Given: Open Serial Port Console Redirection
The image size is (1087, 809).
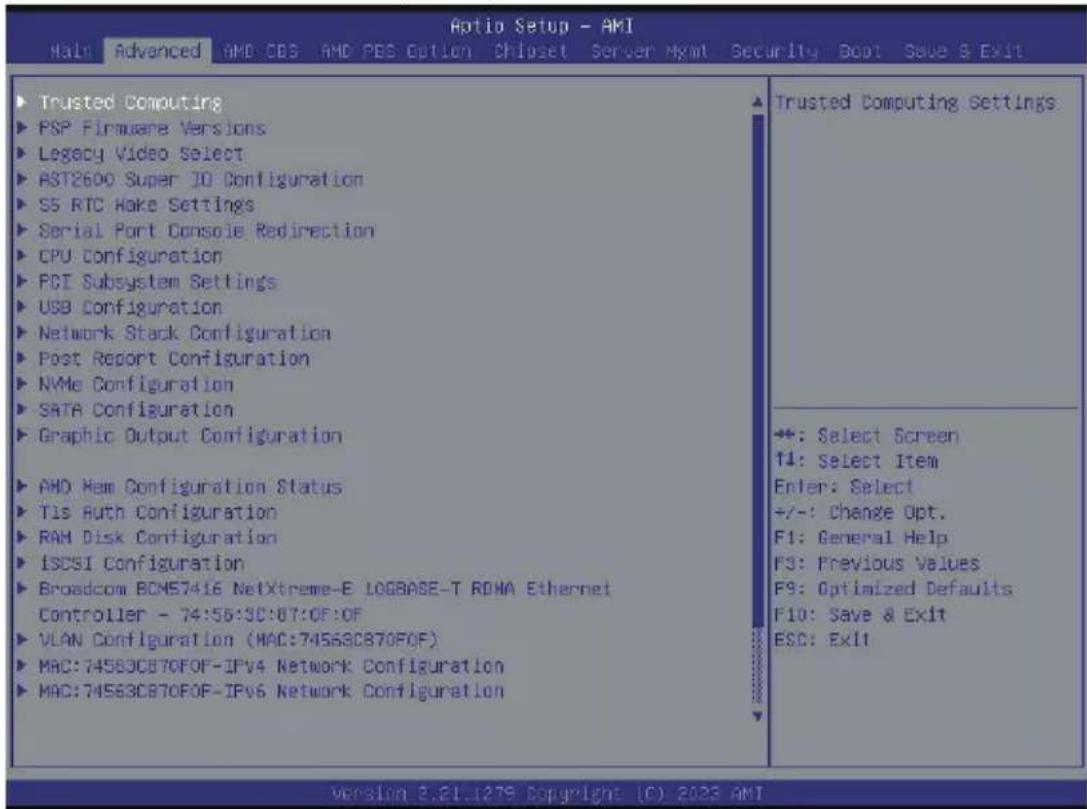Looking at the screenshot, I should coord(206,231).
